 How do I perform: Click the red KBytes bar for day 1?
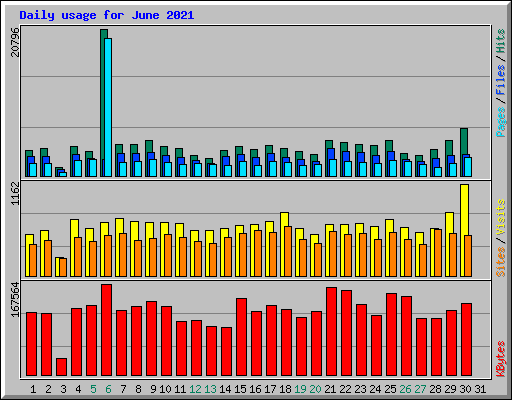pos(31,344)
